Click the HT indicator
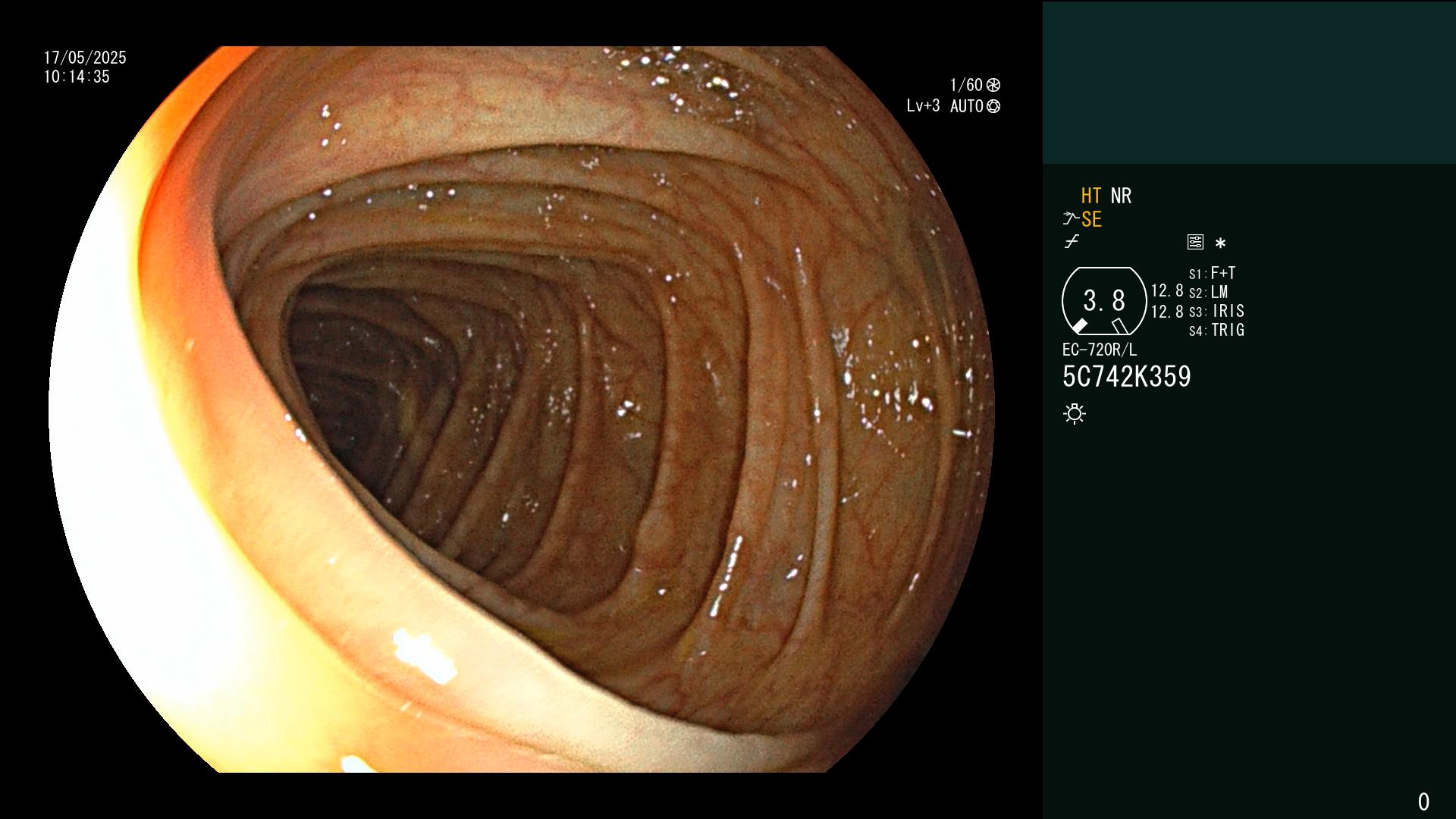The image size is (1456, 819). [1091, 196]
